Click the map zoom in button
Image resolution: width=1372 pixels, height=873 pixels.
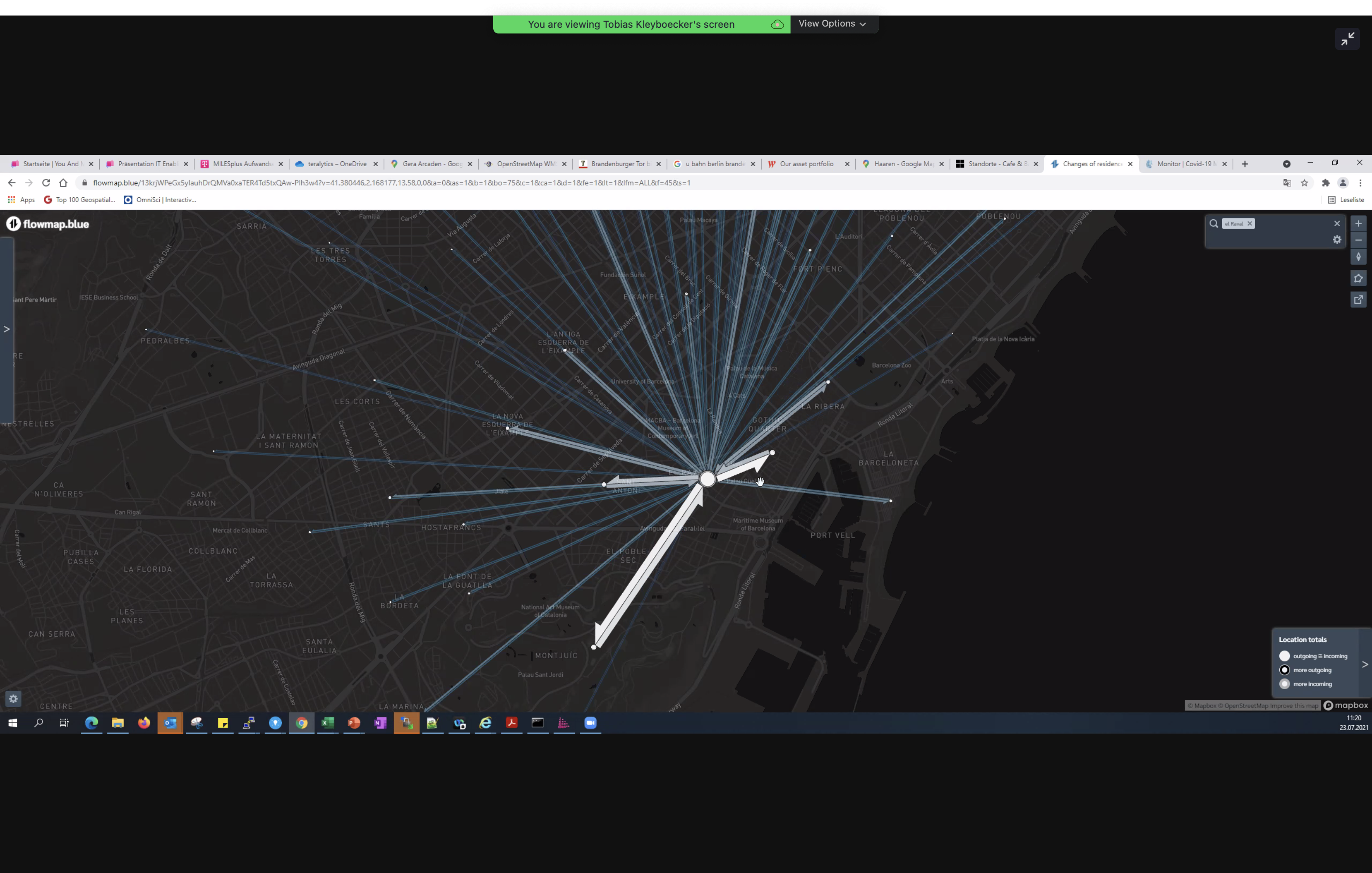click(x=1359, y=223)
